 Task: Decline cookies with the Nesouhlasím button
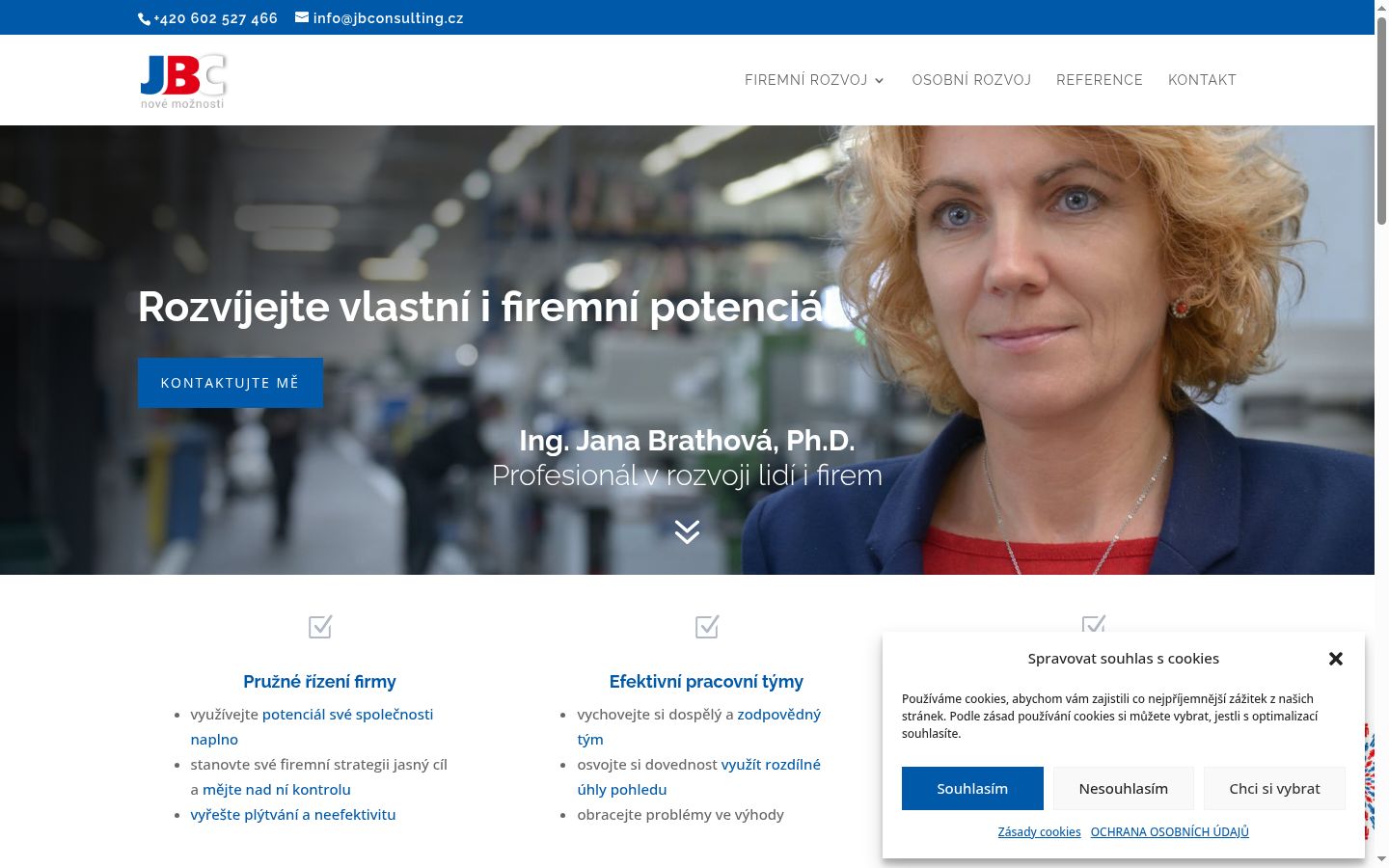pyautogui.click(x=1124, y=789)
